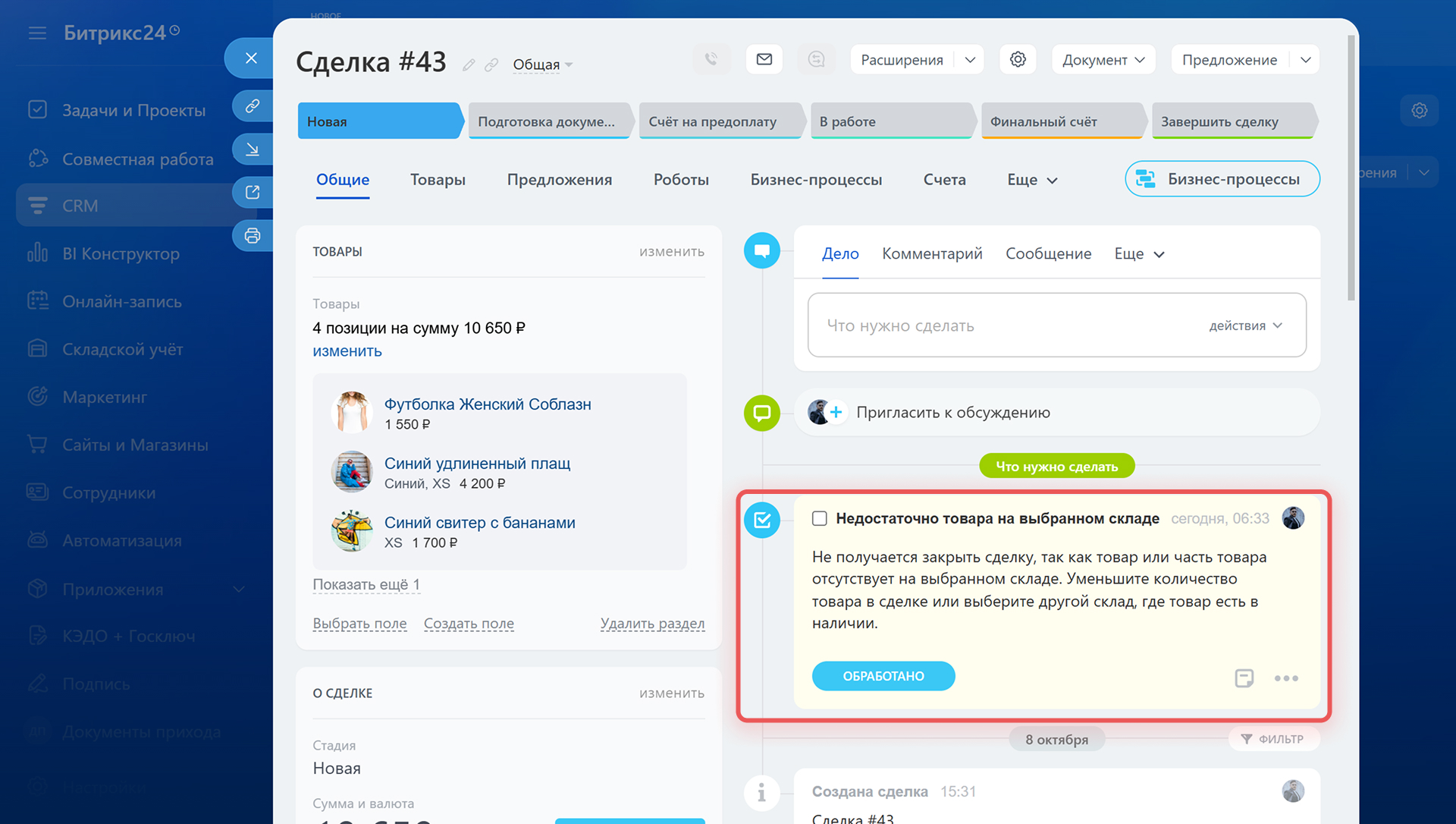Open deal in new window icon
Image resolution: width=1456 pixels, height=824 pixels.
253,193
